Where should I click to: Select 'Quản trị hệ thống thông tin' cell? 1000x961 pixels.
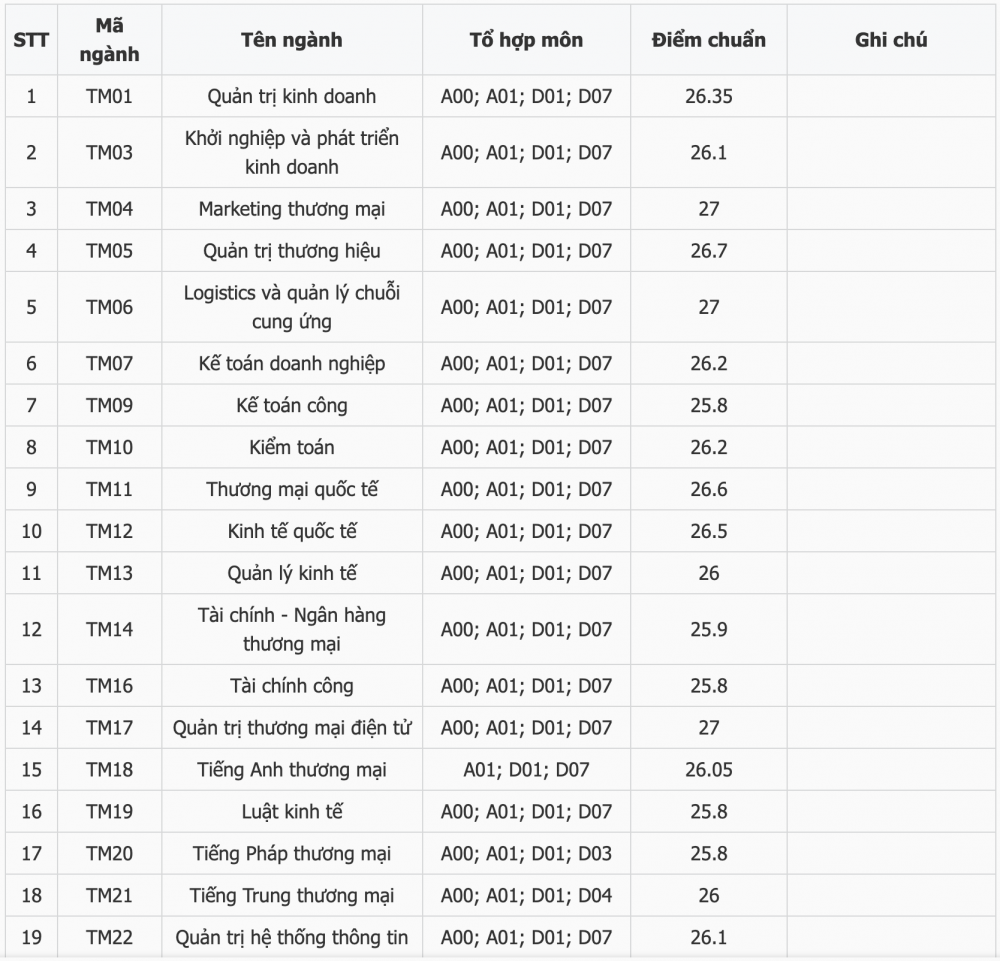[291, 937]
